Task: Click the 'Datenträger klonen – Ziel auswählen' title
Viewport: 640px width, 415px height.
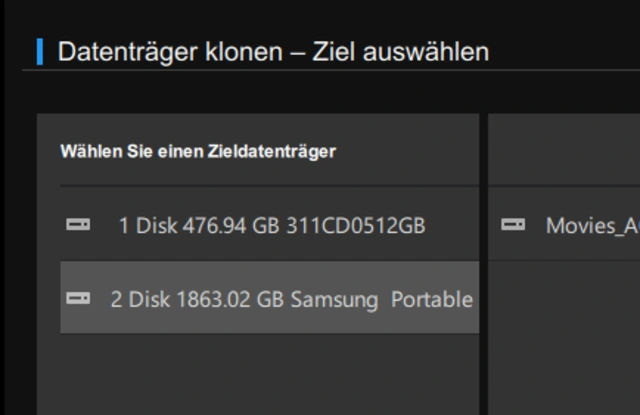Action: (x=273, y=51)
